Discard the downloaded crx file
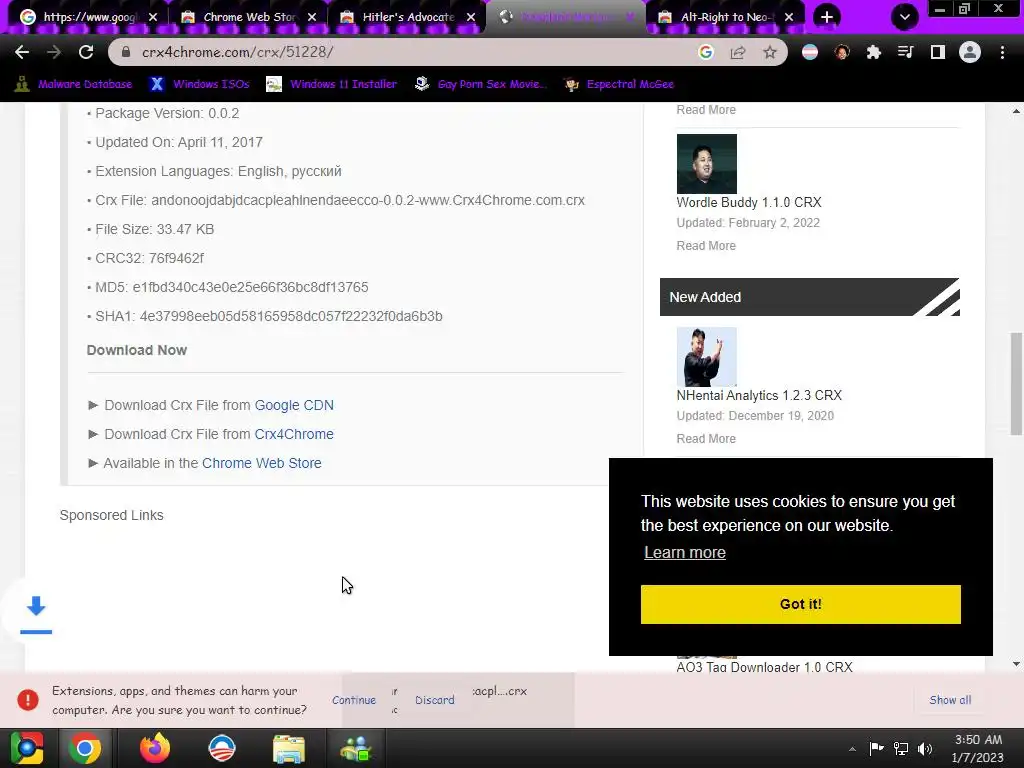This screenshot has width=1024, height=768. tap(434, 700)
